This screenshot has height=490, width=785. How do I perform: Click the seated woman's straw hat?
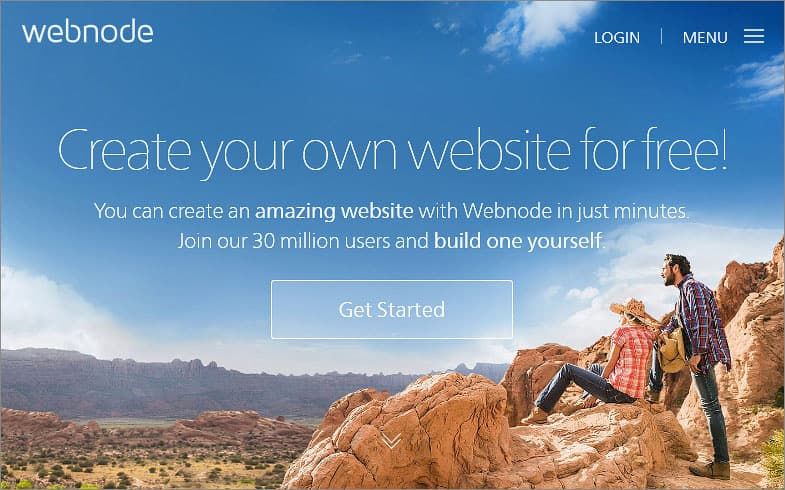[x=634, y=310]
